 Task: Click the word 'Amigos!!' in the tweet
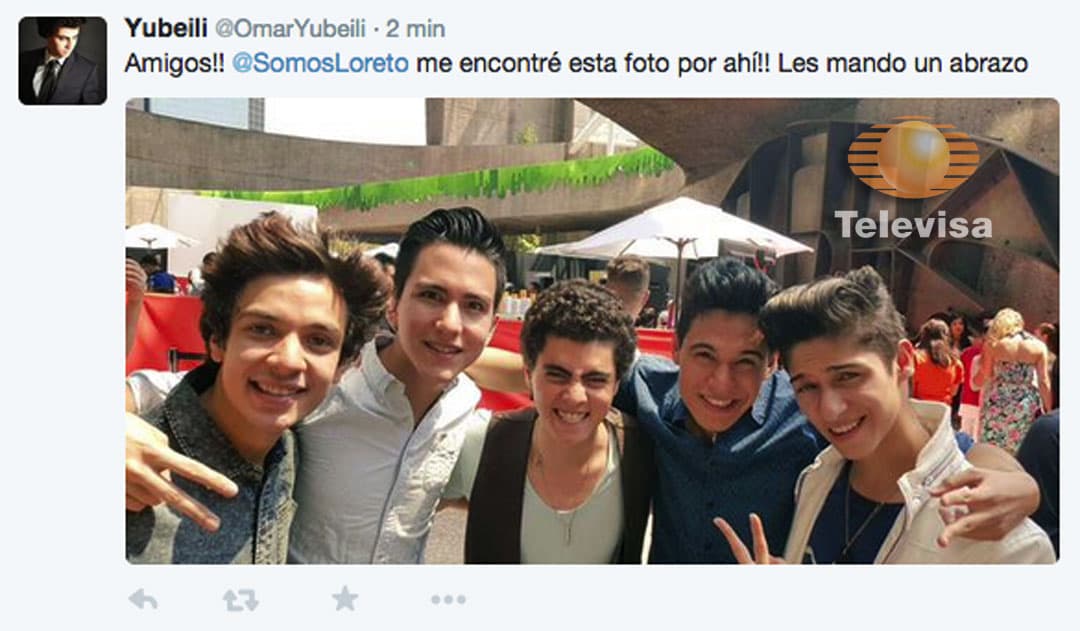(x=174, y=63)
